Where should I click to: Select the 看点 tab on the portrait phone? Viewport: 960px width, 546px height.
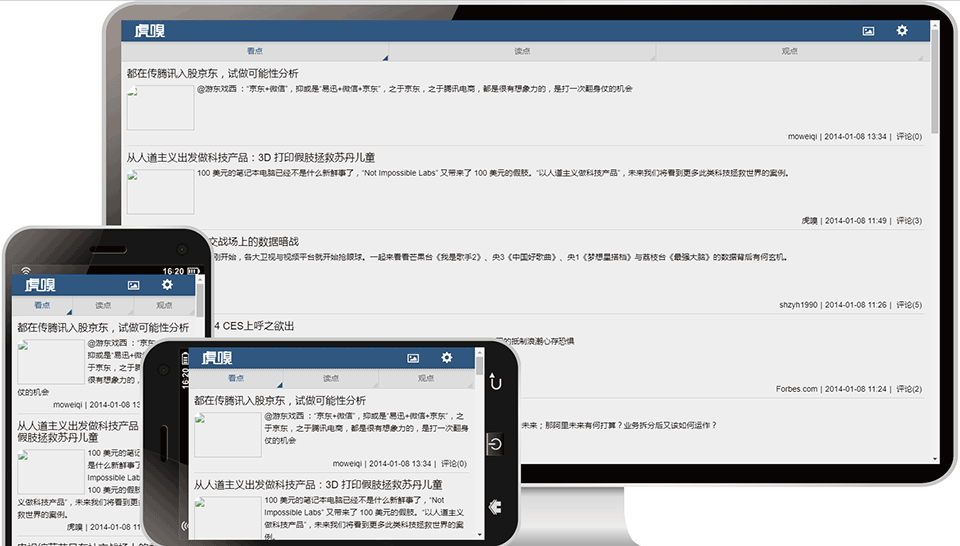42,305
